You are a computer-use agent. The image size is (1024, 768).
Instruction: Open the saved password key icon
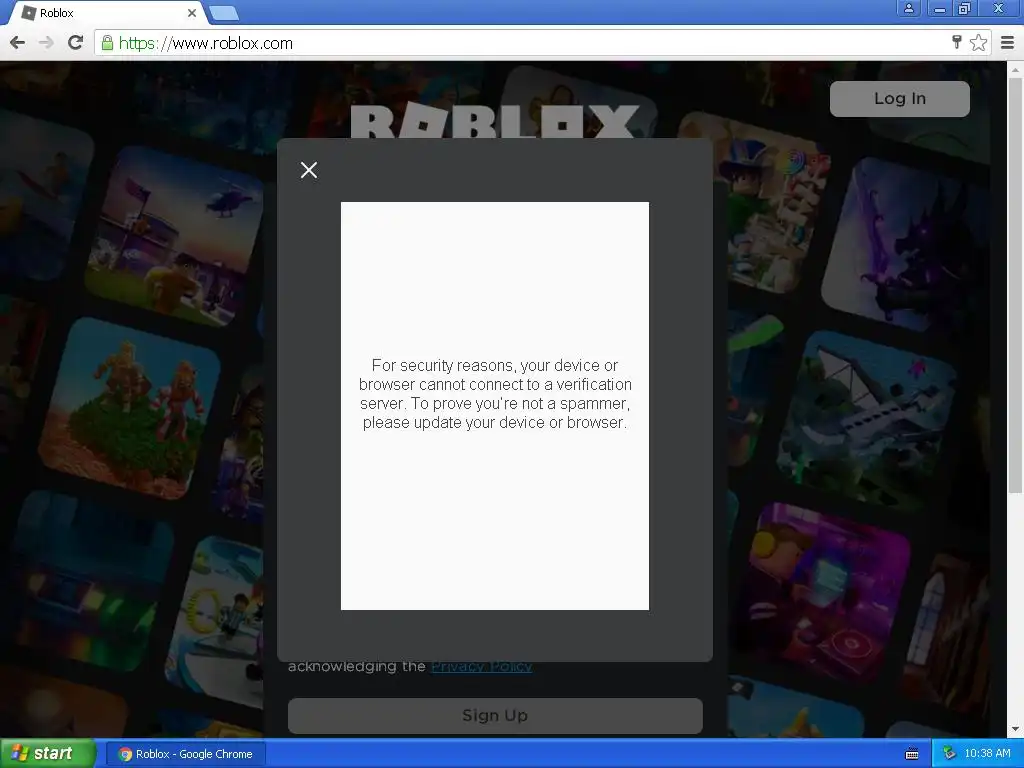[x=957, y=42]
